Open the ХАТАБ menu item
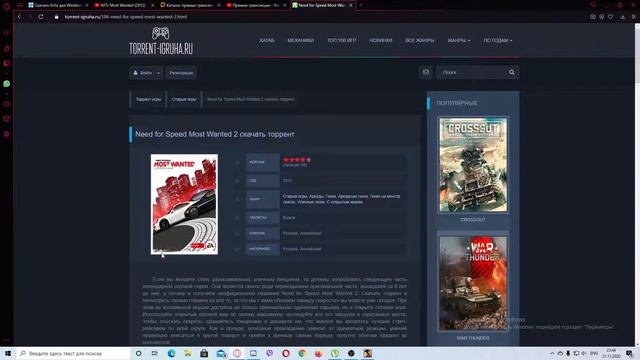 267,40
